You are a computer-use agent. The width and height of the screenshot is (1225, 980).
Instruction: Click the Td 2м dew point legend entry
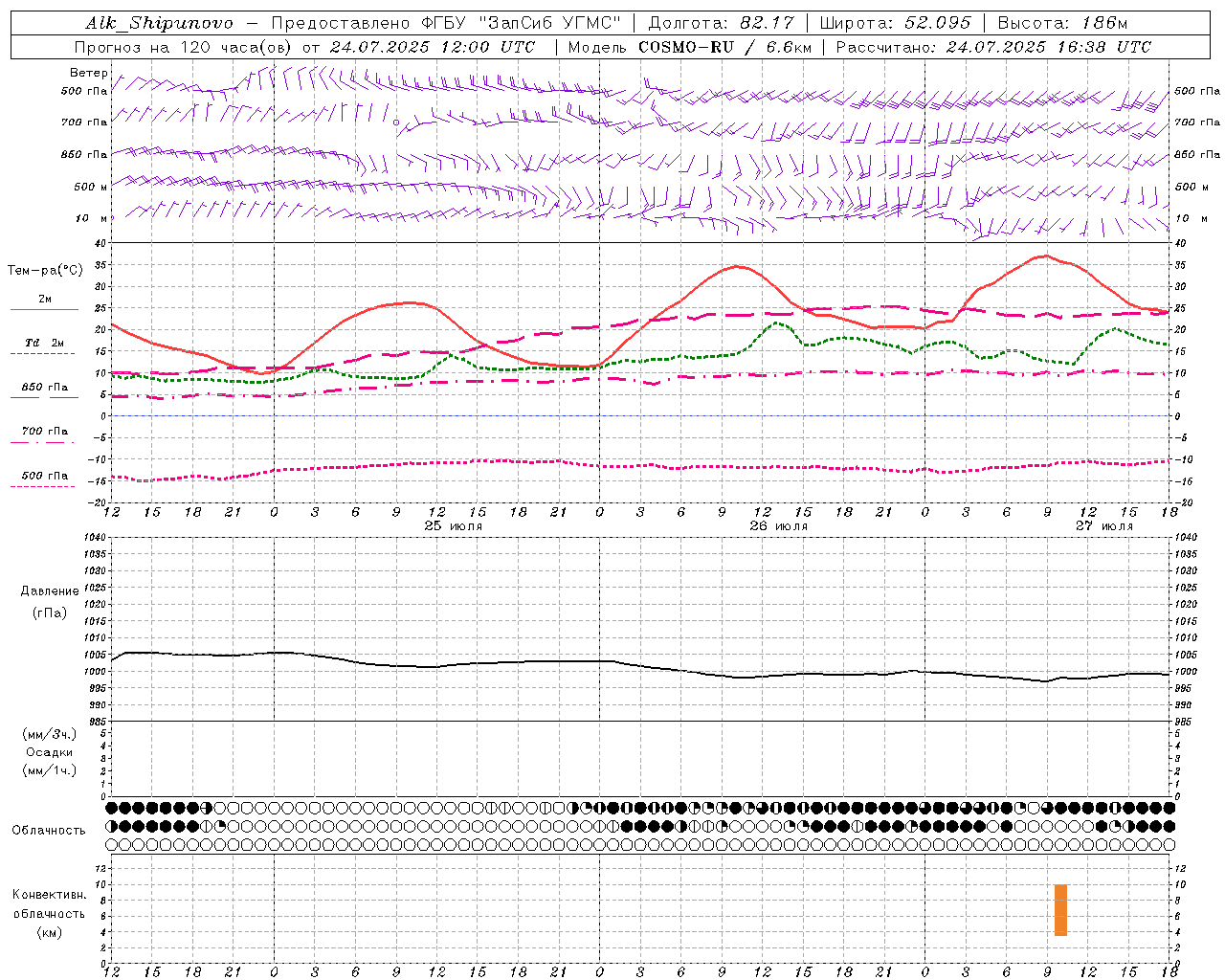(x=44, y=343)
